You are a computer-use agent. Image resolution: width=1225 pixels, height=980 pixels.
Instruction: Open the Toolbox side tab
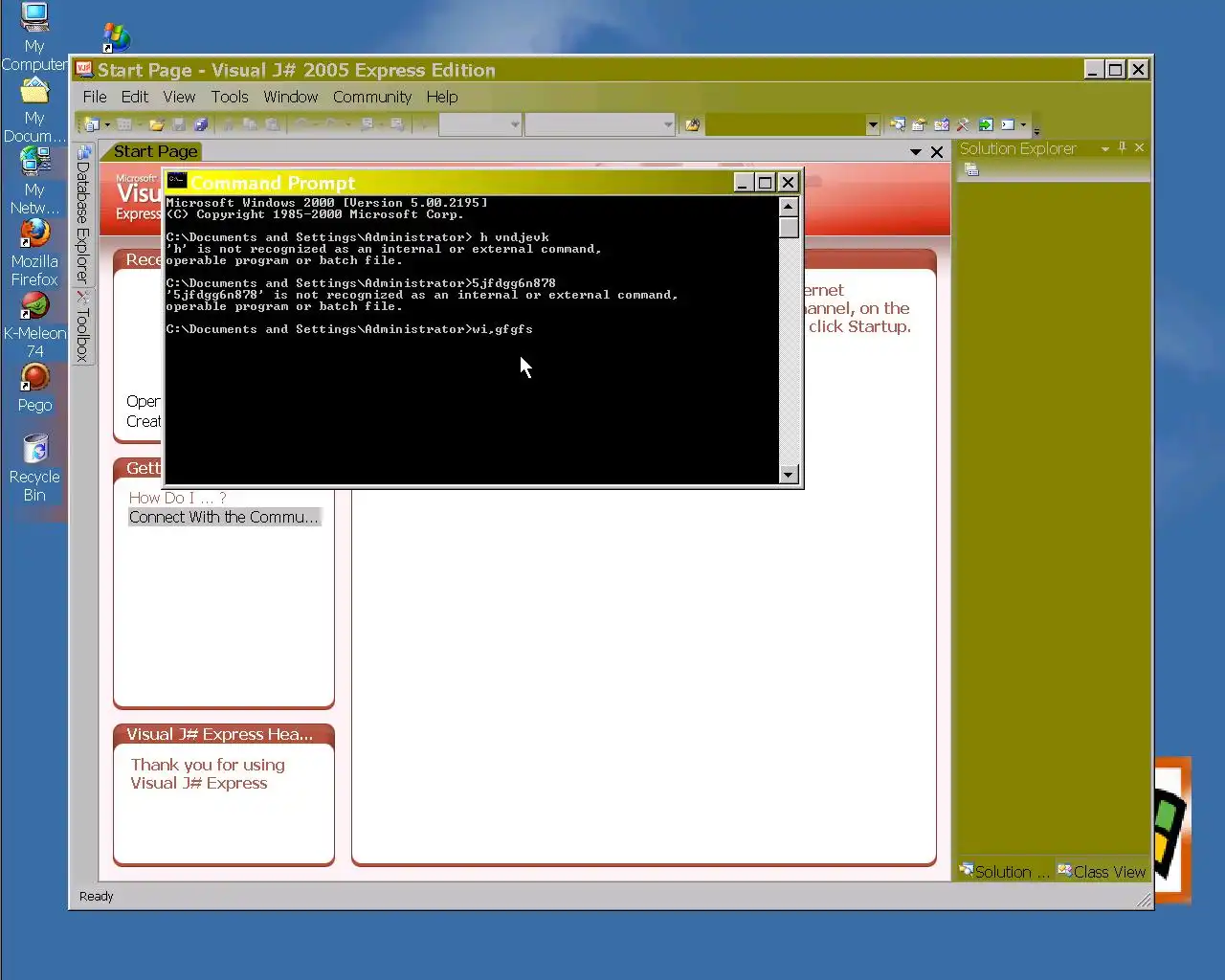pos(83,326)
